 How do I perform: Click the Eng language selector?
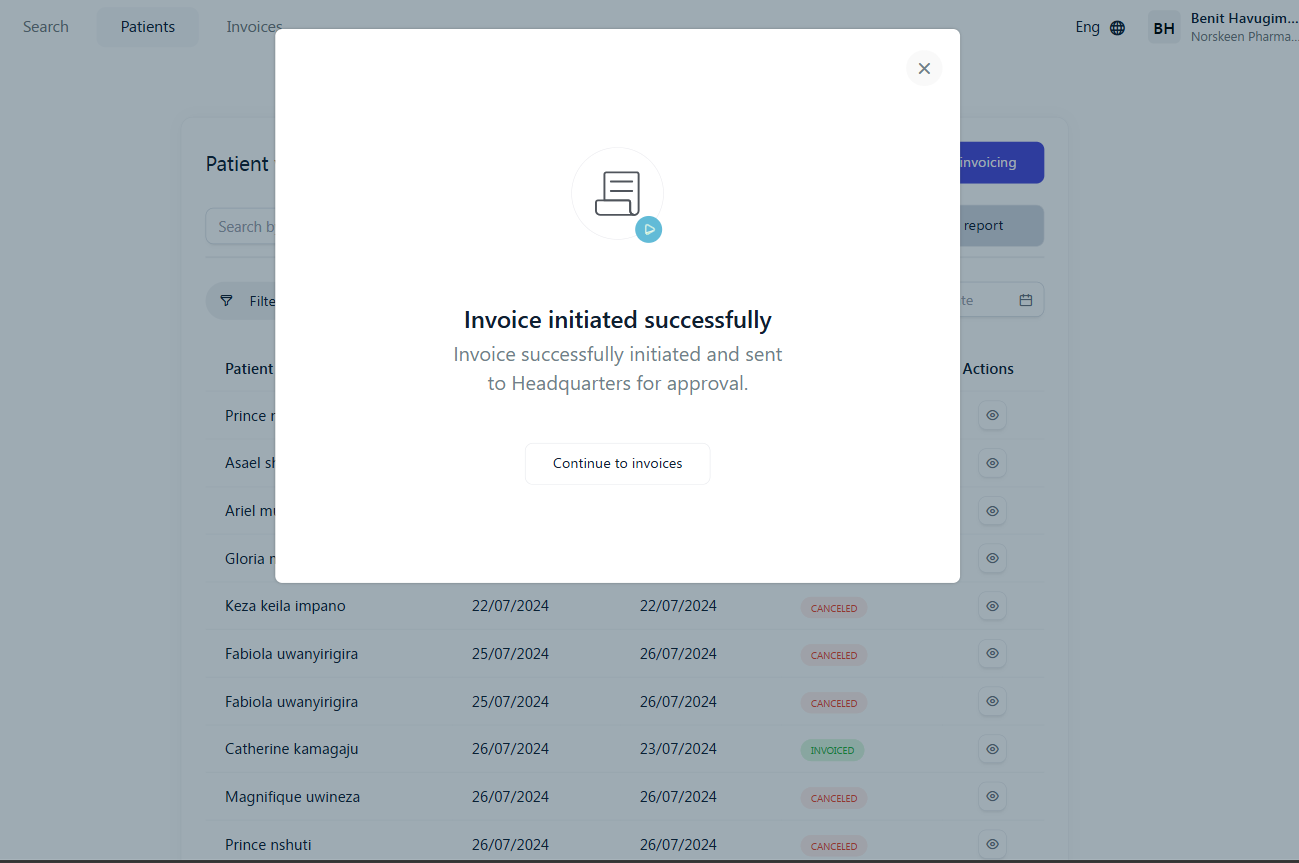pos(1088,27)
